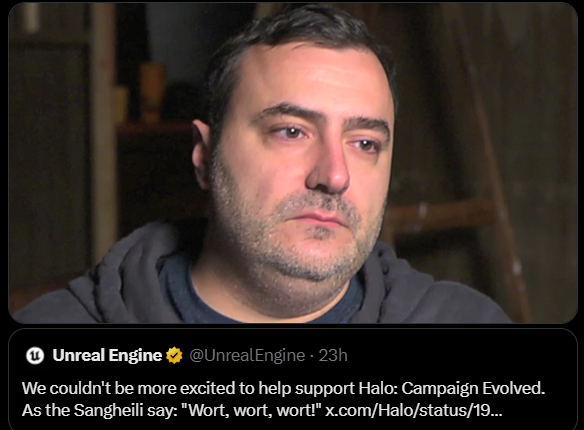Click the gold verified badge
The height and width of the screenshot is (430, 584).
pos(174,355)
